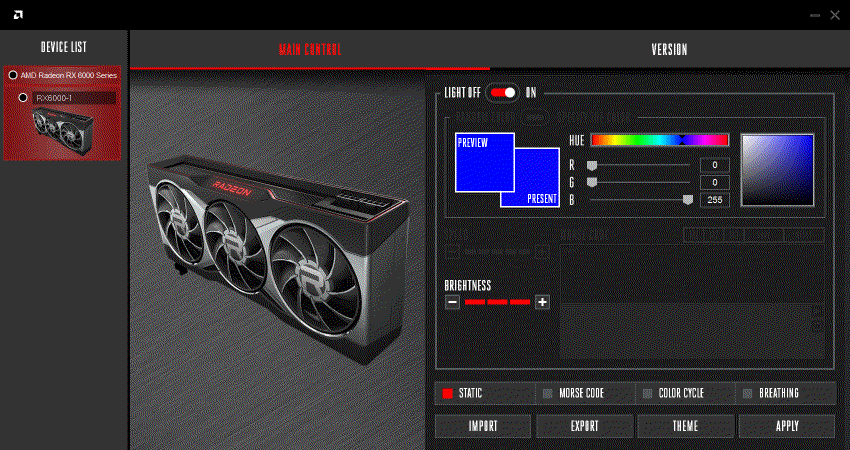Increase brightness with the plus button
This screenshot has height=450, width=850.
[x=542, y=302]
